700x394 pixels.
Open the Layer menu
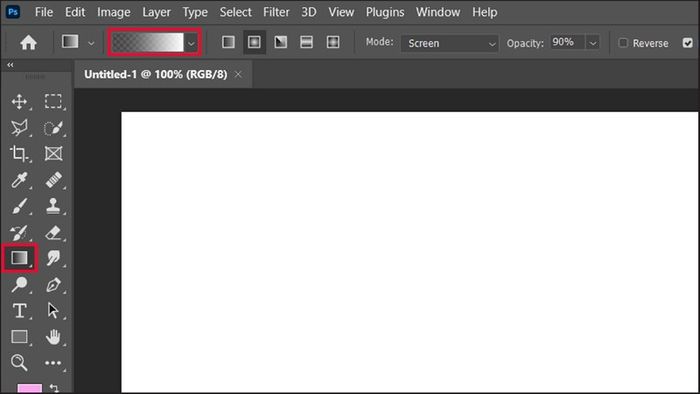click(x=157, y=12)
